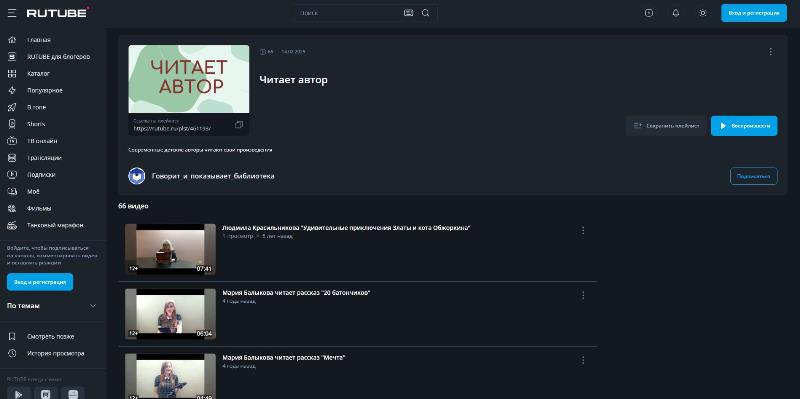Click the blue 'Воспроизвести' play button
This screenshot has height=399, width=800.
tap(744, 126)
